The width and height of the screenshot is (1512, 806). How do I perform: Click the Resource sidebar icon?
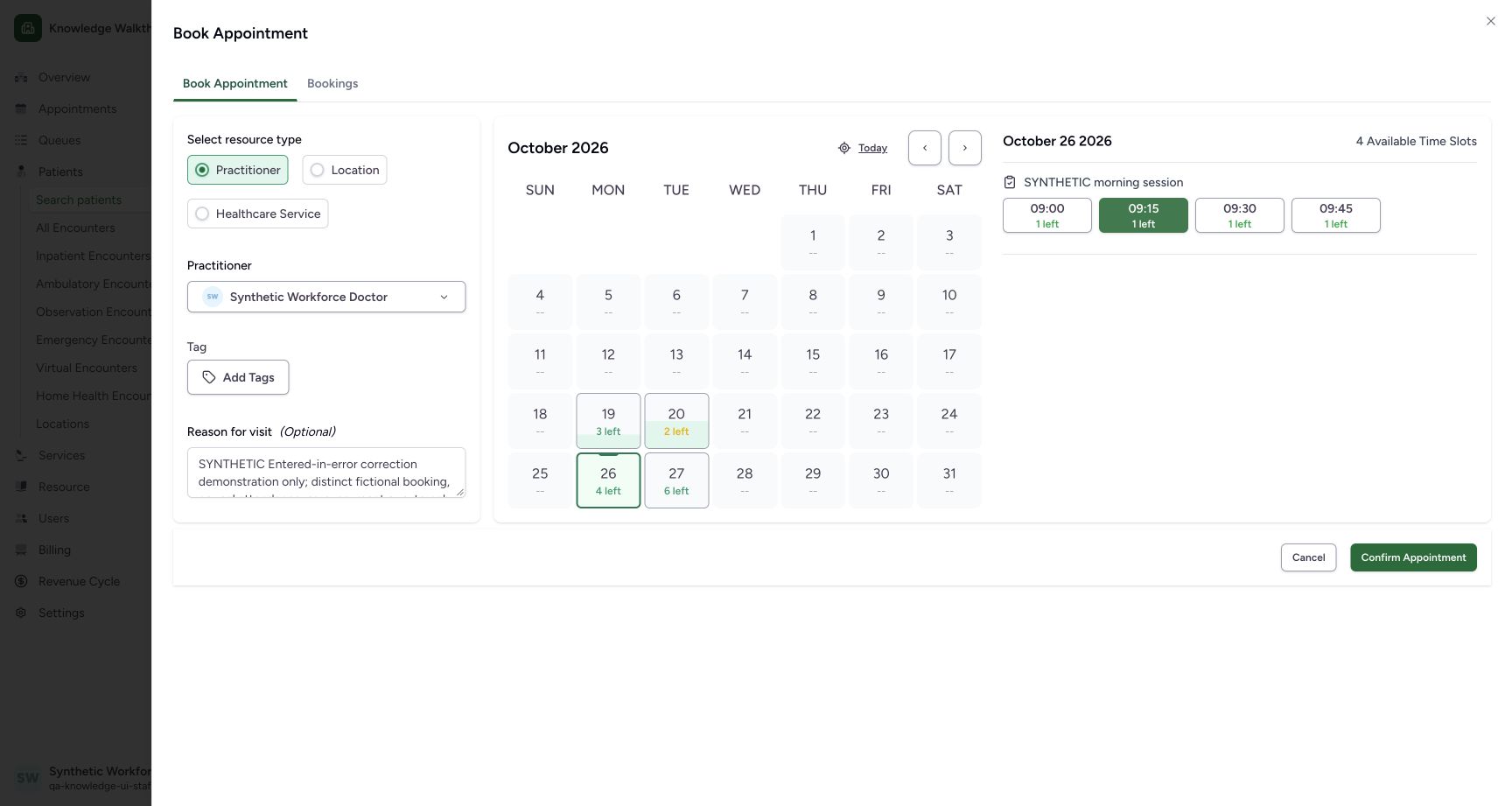(21, 487)
